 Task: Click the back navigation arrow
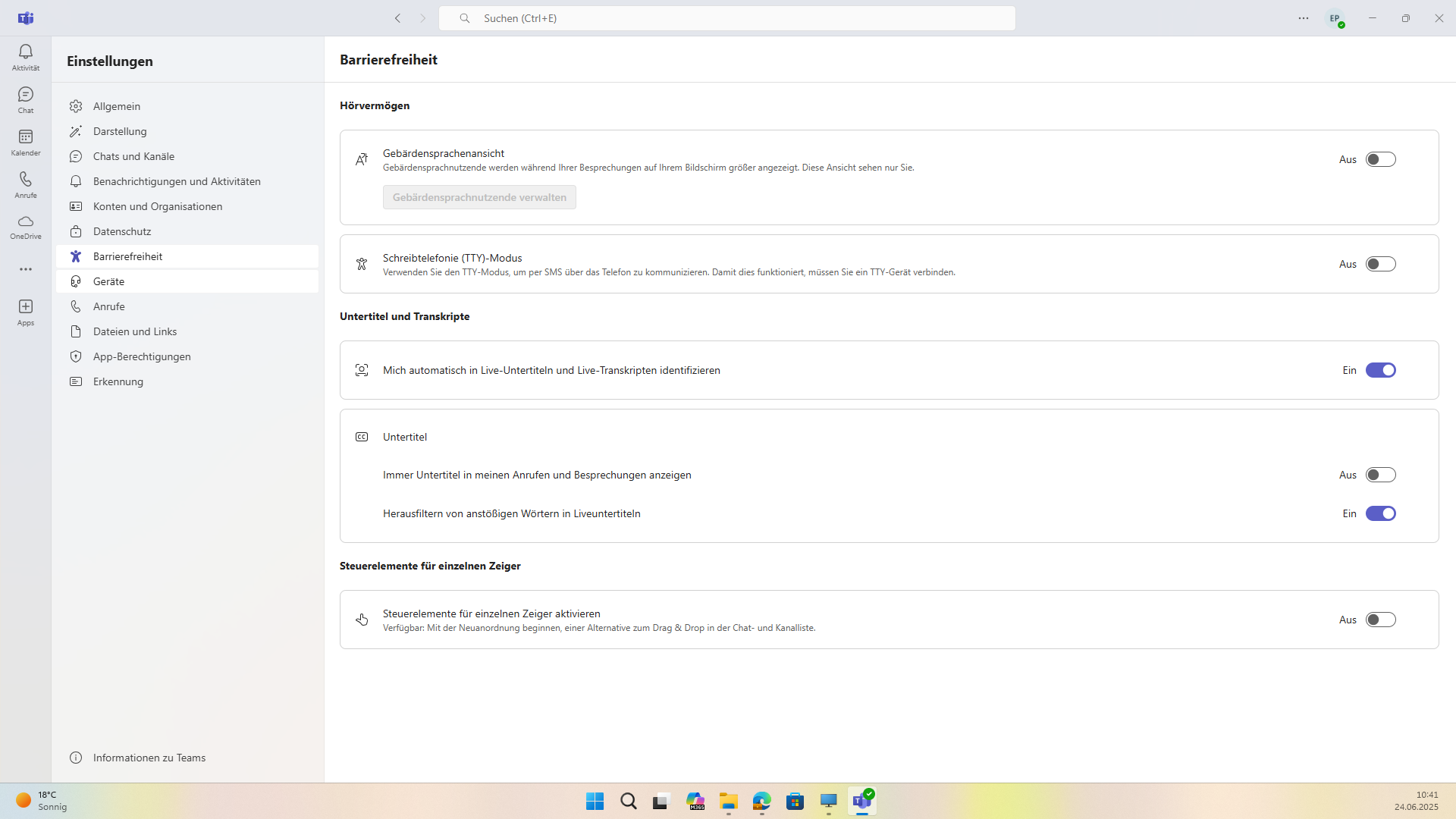click(x=397, y=18)
